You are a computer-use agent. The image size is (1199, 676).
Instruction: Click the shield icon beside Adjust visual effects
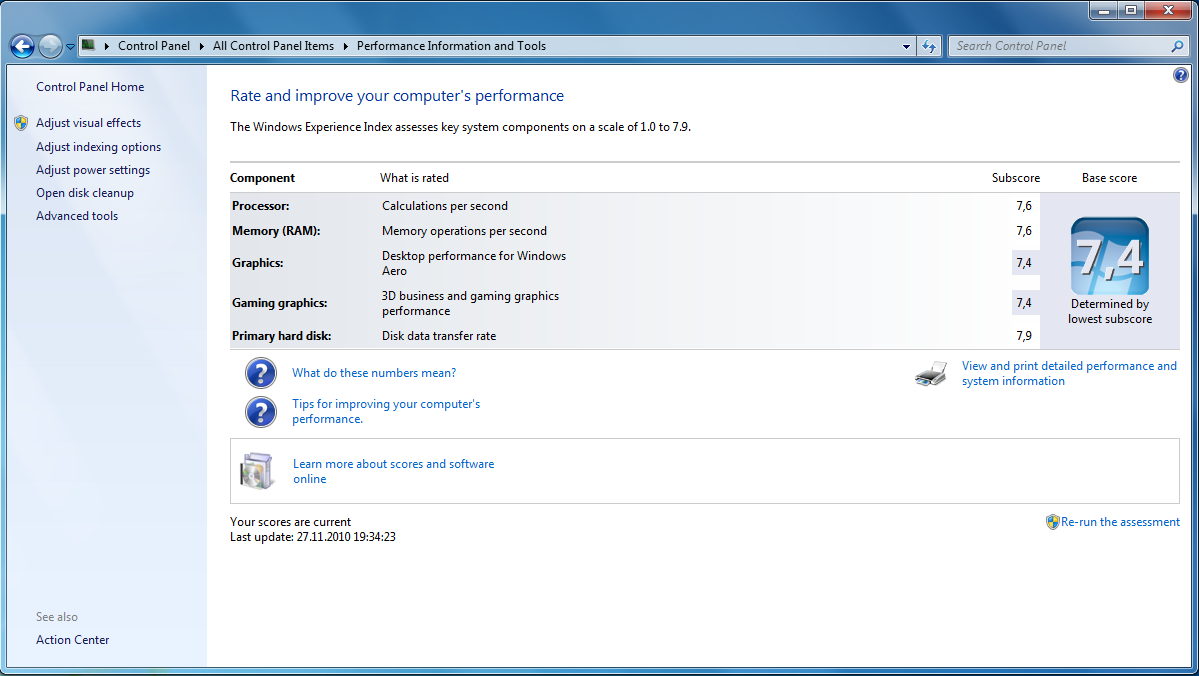21,123
